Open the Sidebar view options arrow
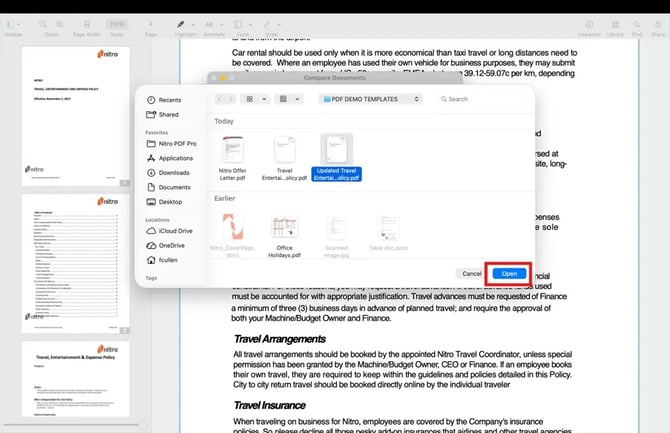 pyautogui.click(x=18, y=25)
